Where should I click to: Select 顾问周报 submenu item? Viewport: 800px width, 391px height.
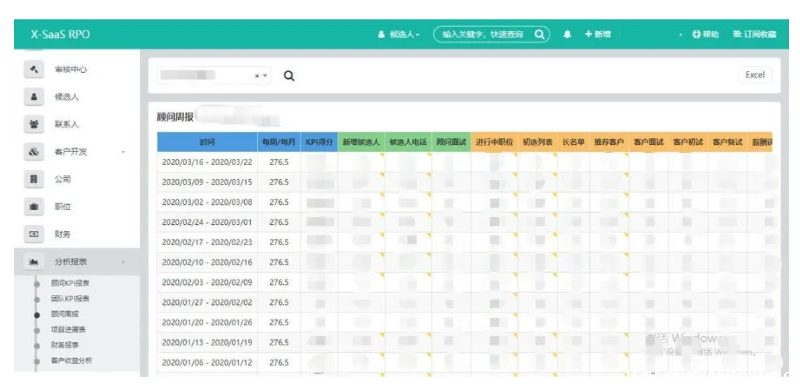coord(65,314)
